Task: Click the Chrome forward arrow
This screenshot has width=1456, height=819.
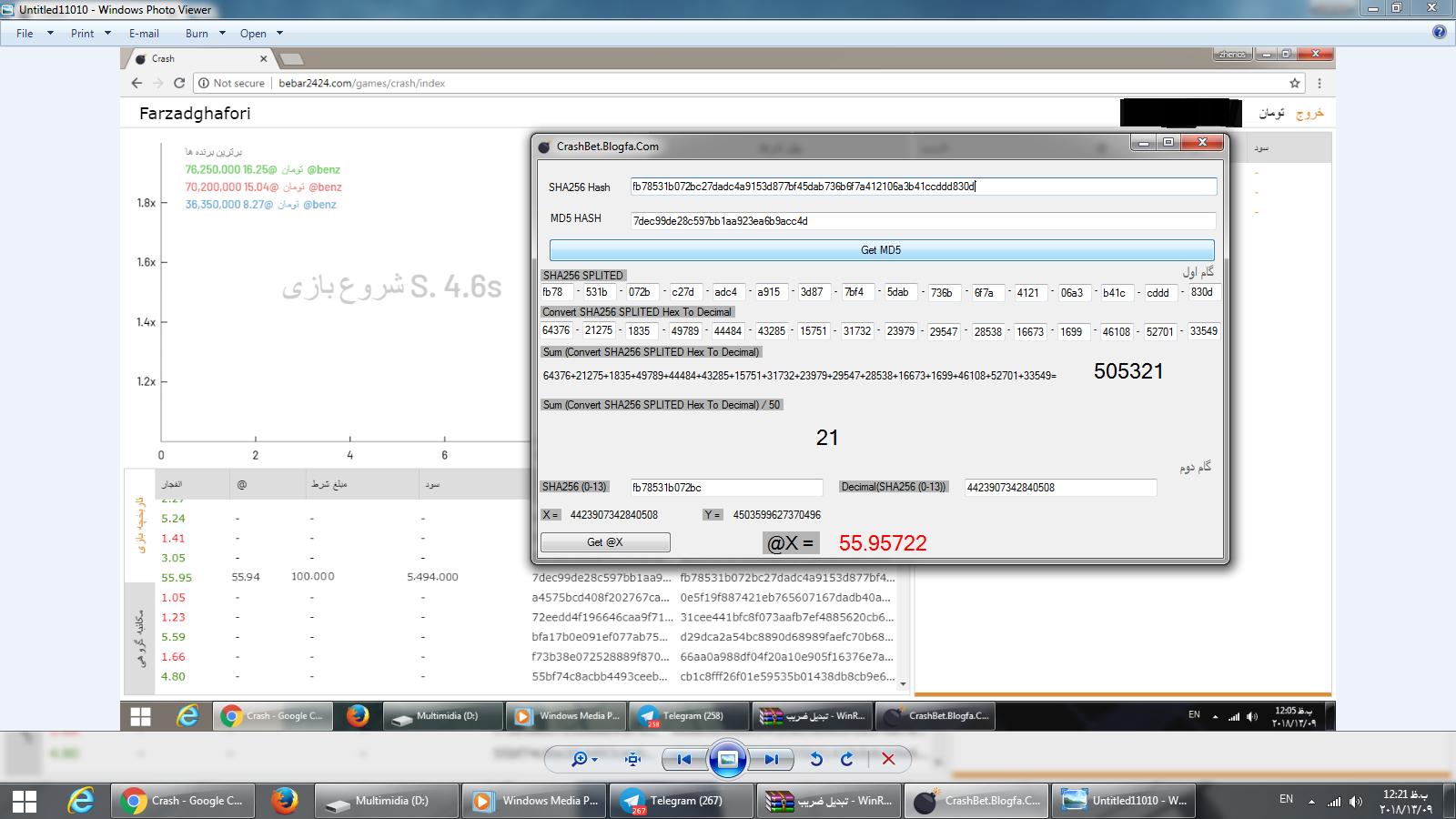Action: (158, 83)
